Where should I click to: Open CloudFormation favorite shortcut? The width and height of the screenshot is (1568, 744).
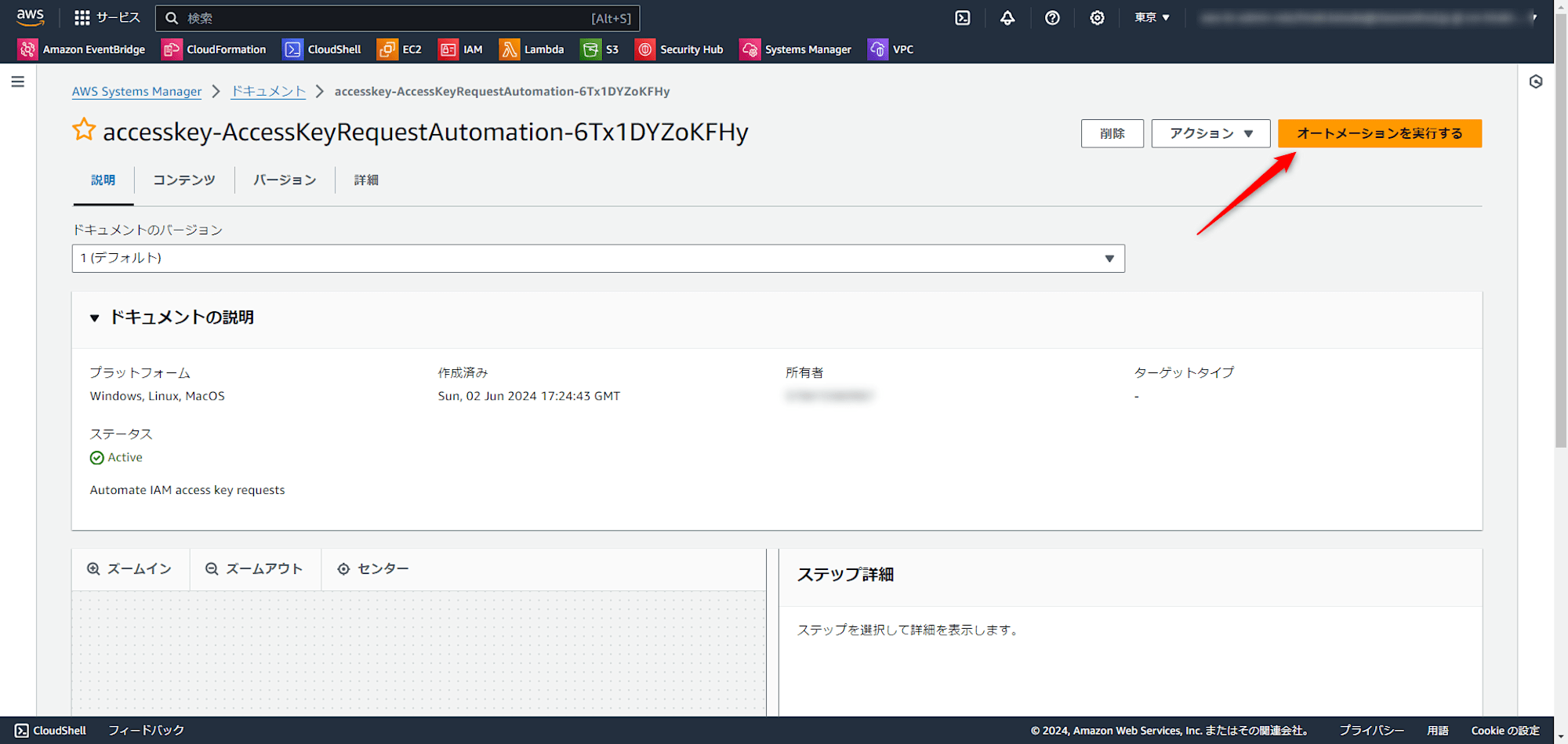214,49
